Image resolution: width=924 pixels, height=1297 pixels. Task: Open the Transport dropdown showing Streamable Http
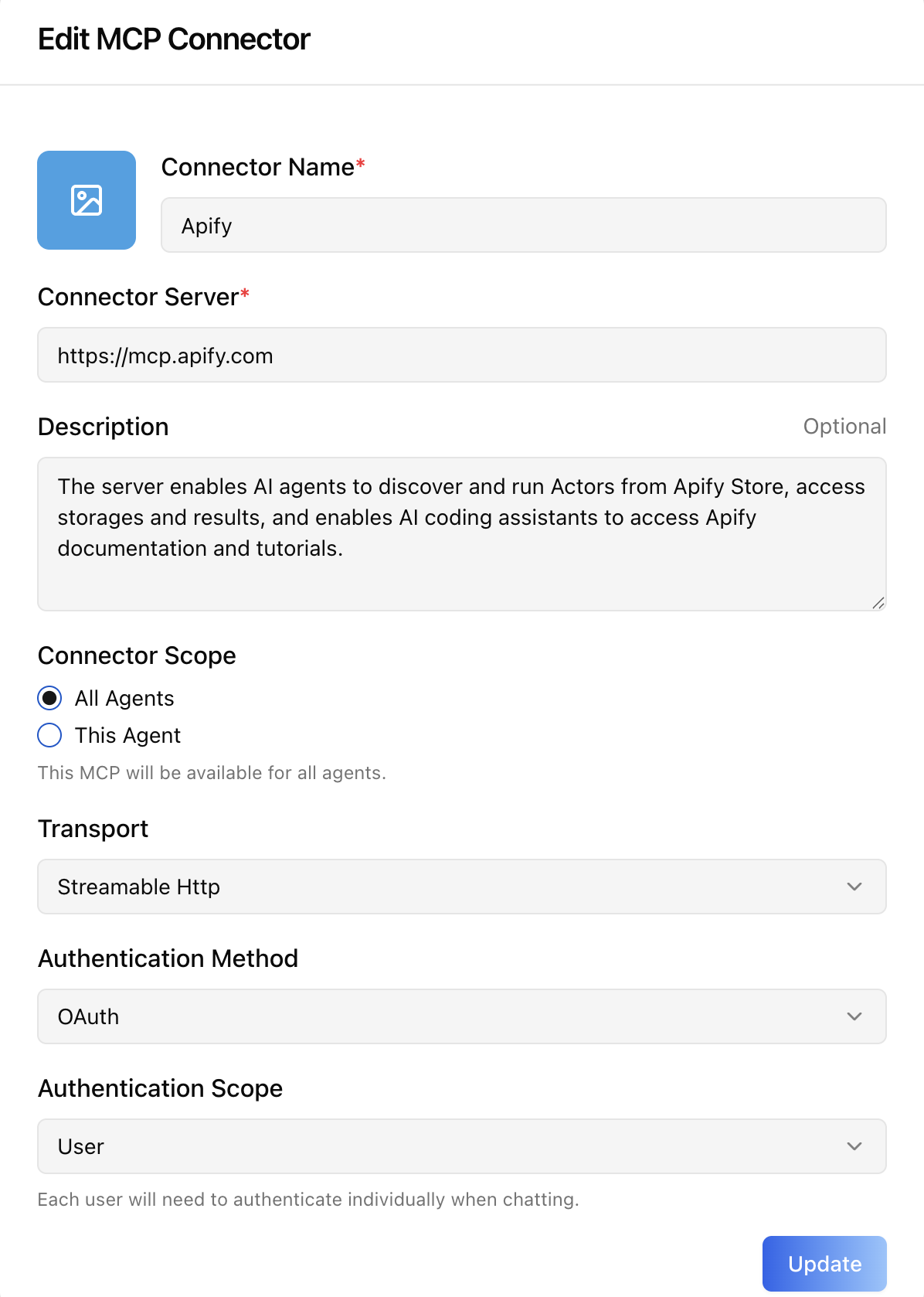coord(462,887)
